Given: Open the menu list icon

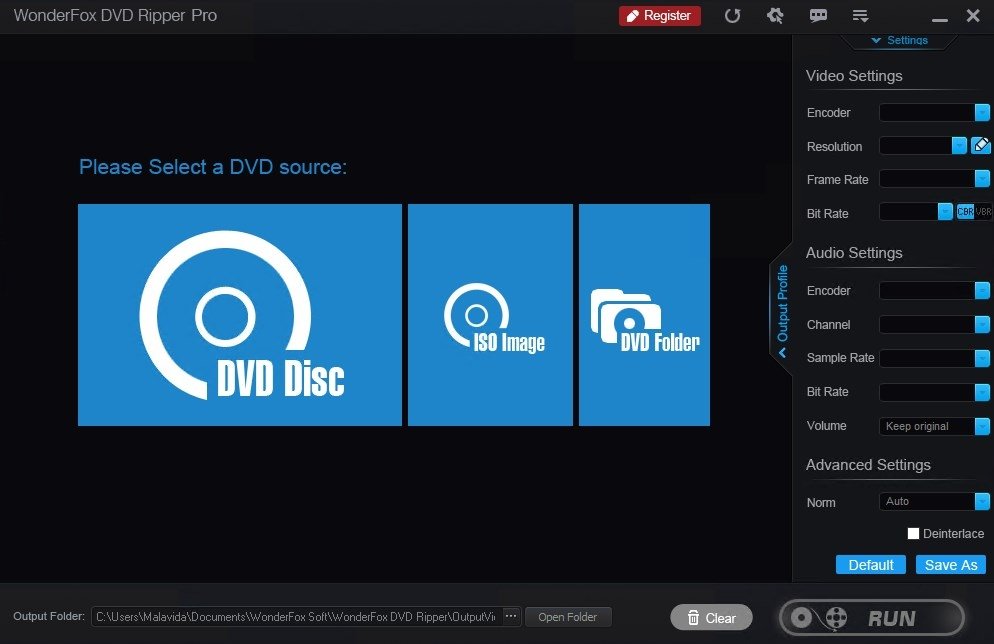Looking at the screenshot, I should pyautogui.click(x=860, y=16).
